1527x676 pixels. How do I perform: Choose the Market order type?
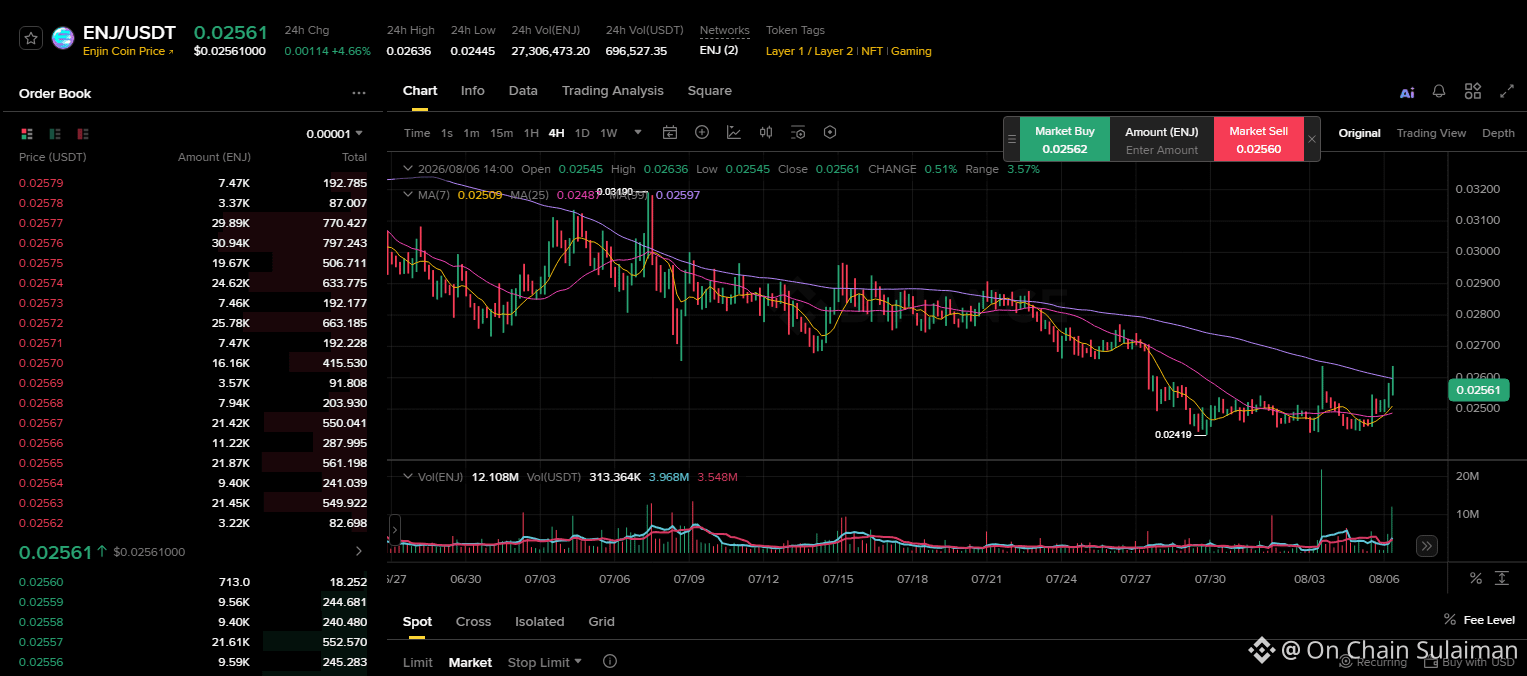coord(470,662)
